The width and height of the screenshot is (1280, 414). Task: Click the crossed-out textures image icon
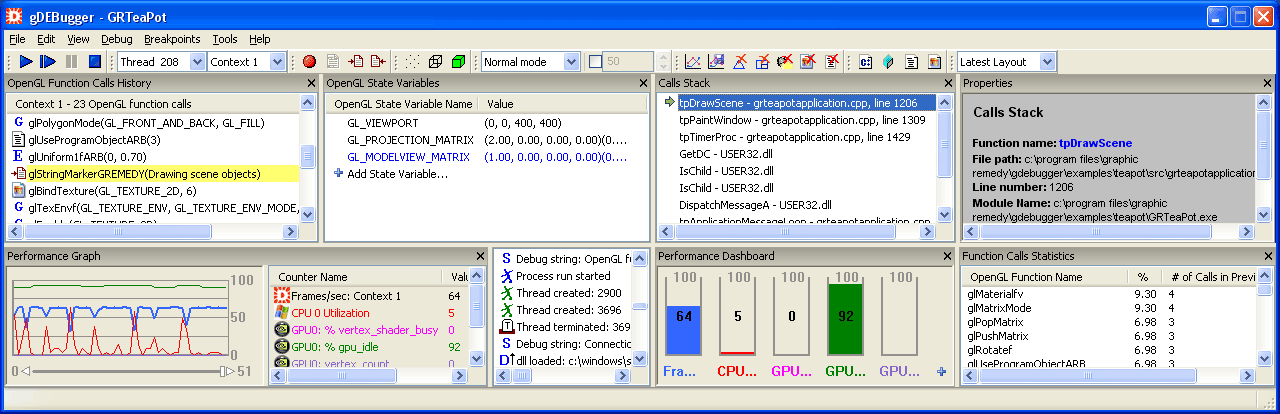(x=809, y=62)
